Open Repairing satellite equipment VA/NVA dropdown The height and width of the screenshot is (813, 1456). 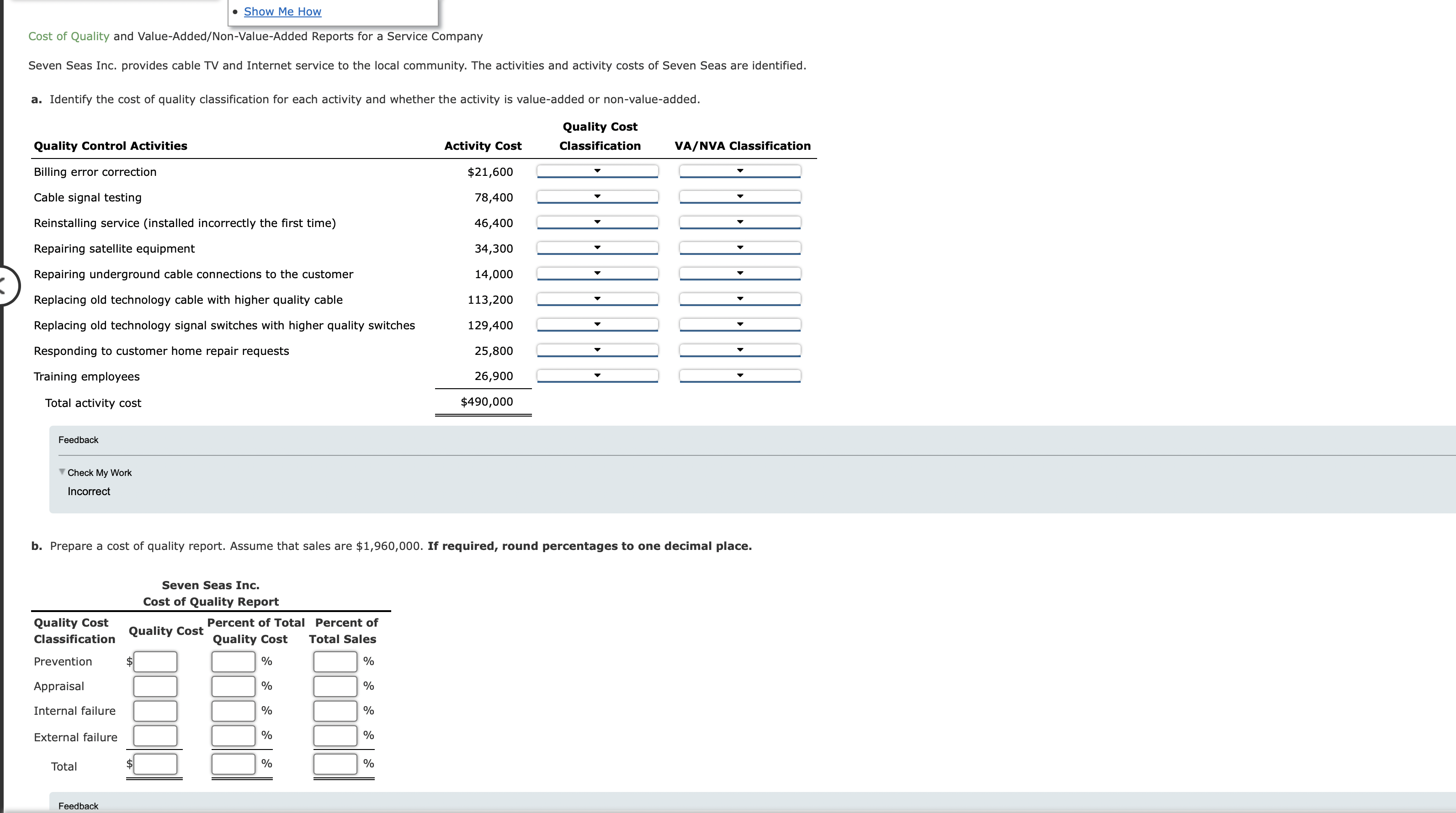click(x=739, y=248)
